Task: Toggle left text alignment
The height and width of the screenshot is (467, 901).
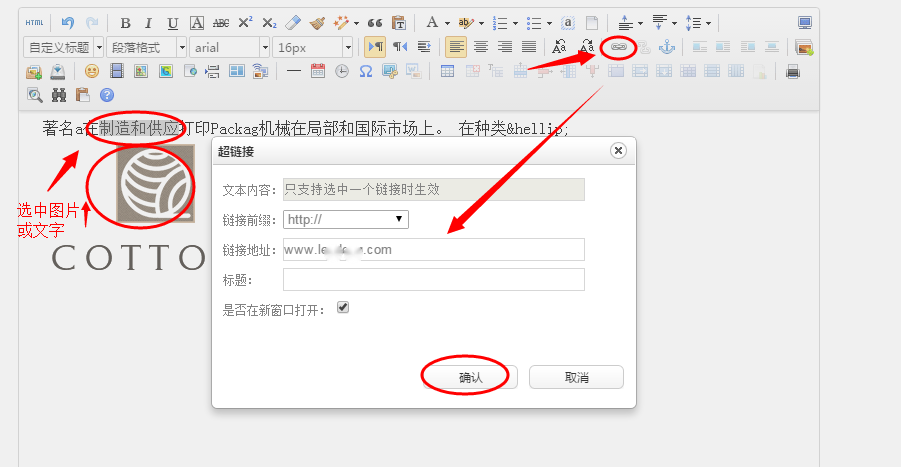Action: [x=456, y=47]
